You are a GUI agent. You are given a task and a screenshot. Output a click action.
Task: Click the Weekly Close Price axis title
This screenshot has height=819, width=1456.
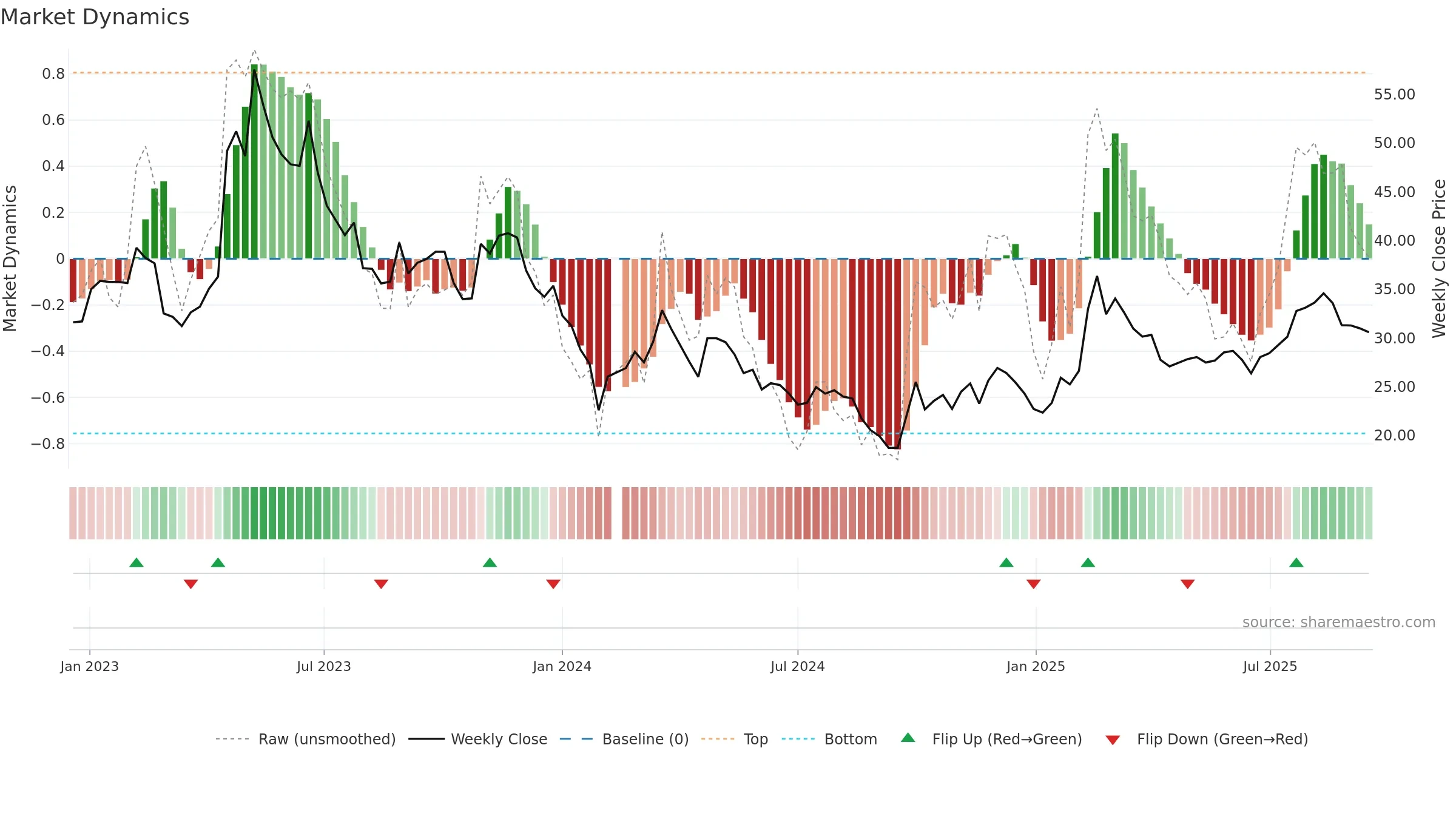1439,258
